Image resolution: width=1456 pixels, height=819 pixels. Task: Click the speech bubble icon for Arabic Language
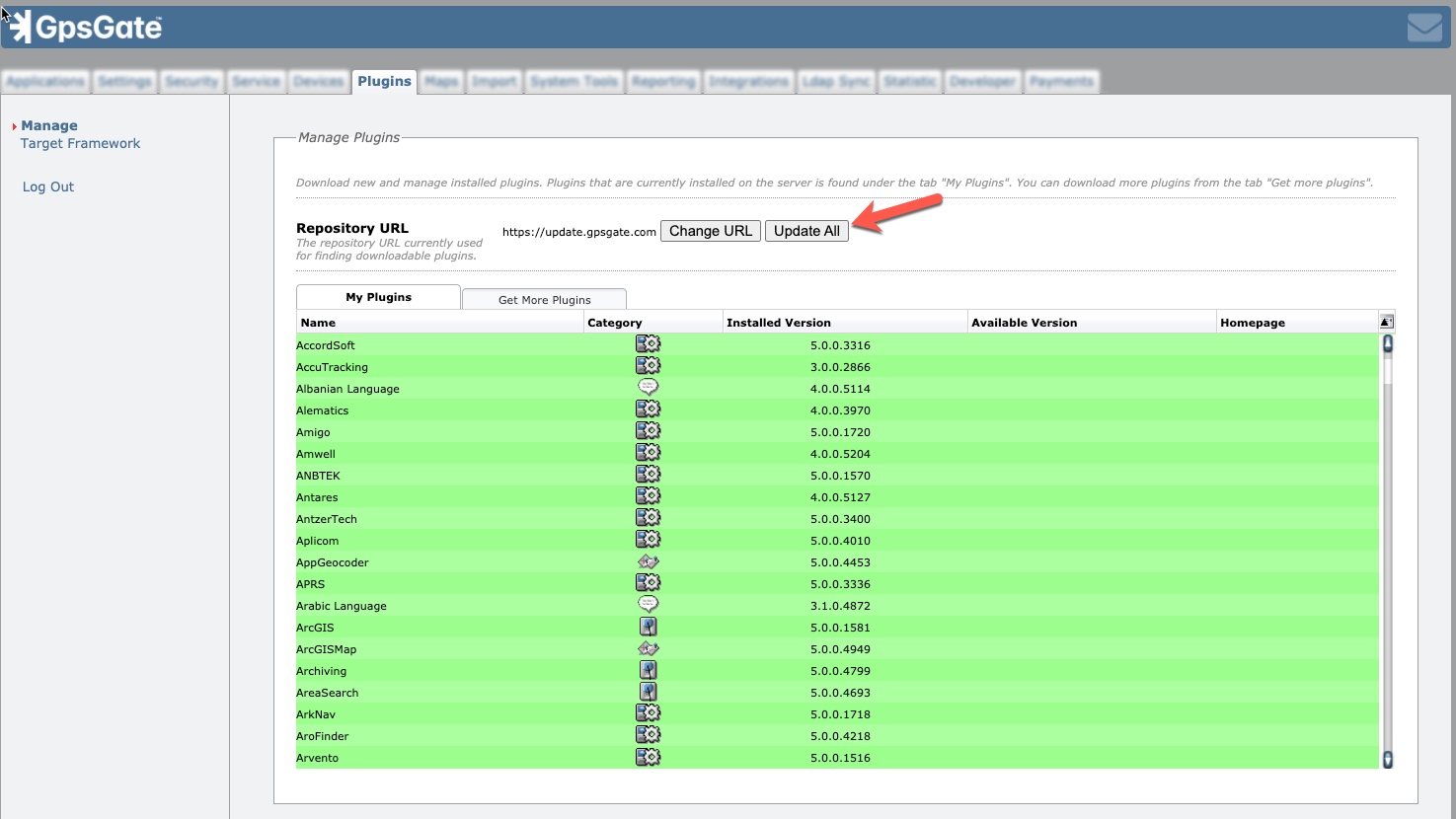[648, 605]
